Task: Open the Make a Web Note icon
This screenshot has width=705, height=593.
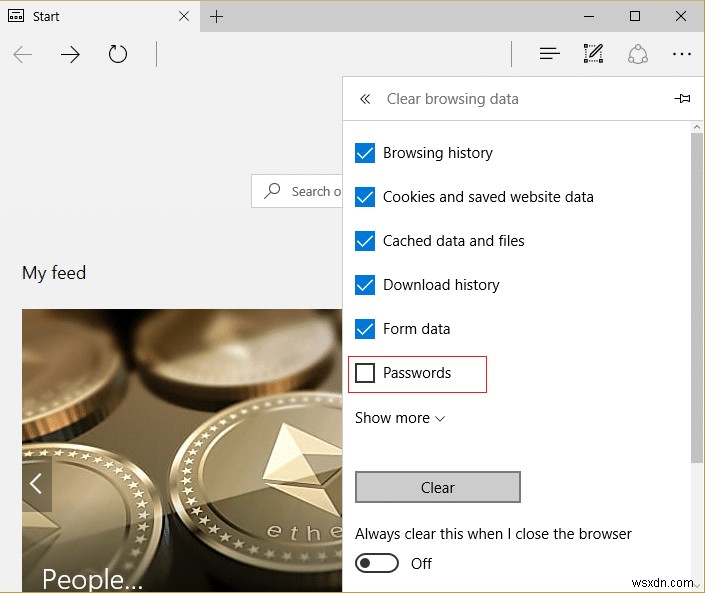Action: point(593,54)
